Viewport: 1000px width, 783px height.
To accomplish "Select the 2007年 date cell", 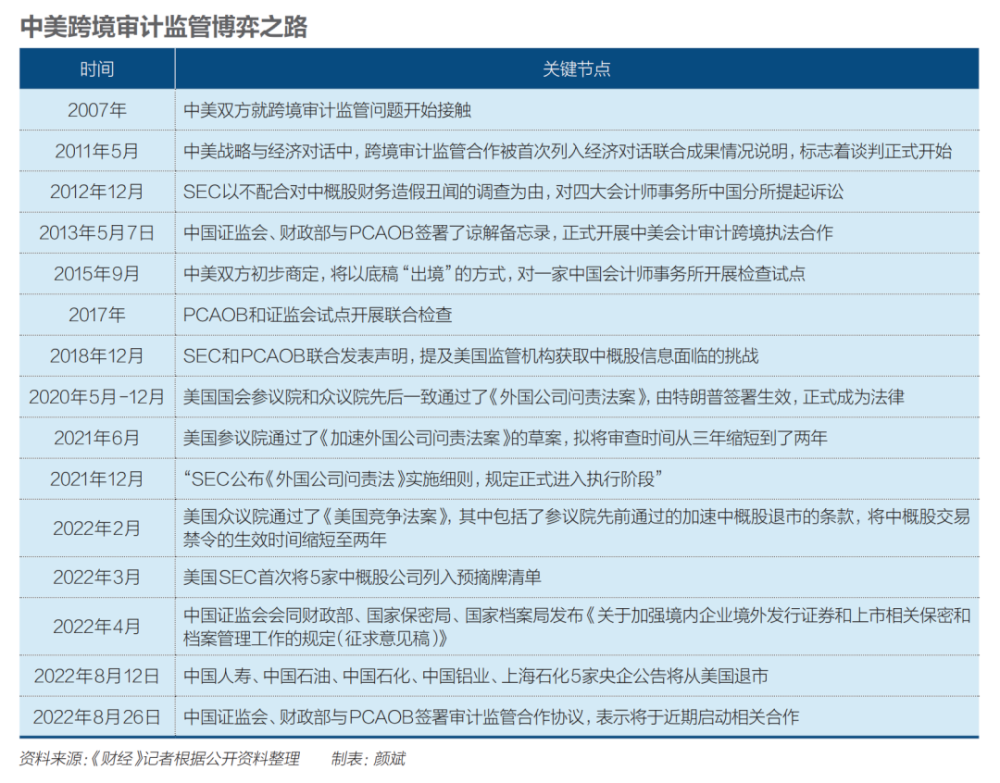I will tap(97, 110).
